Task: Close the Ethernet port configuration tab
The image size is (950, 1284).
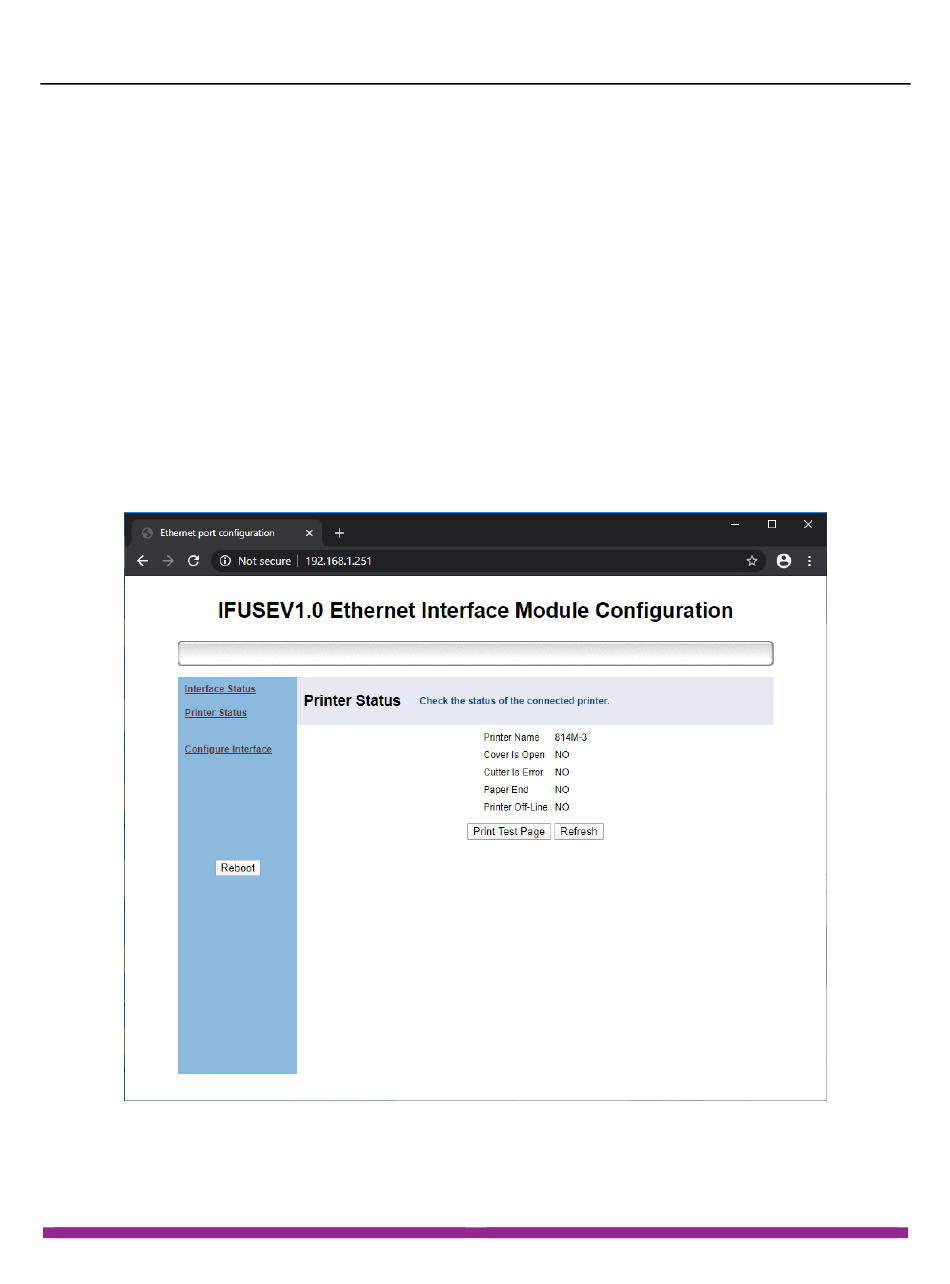Action: point(309,533)
